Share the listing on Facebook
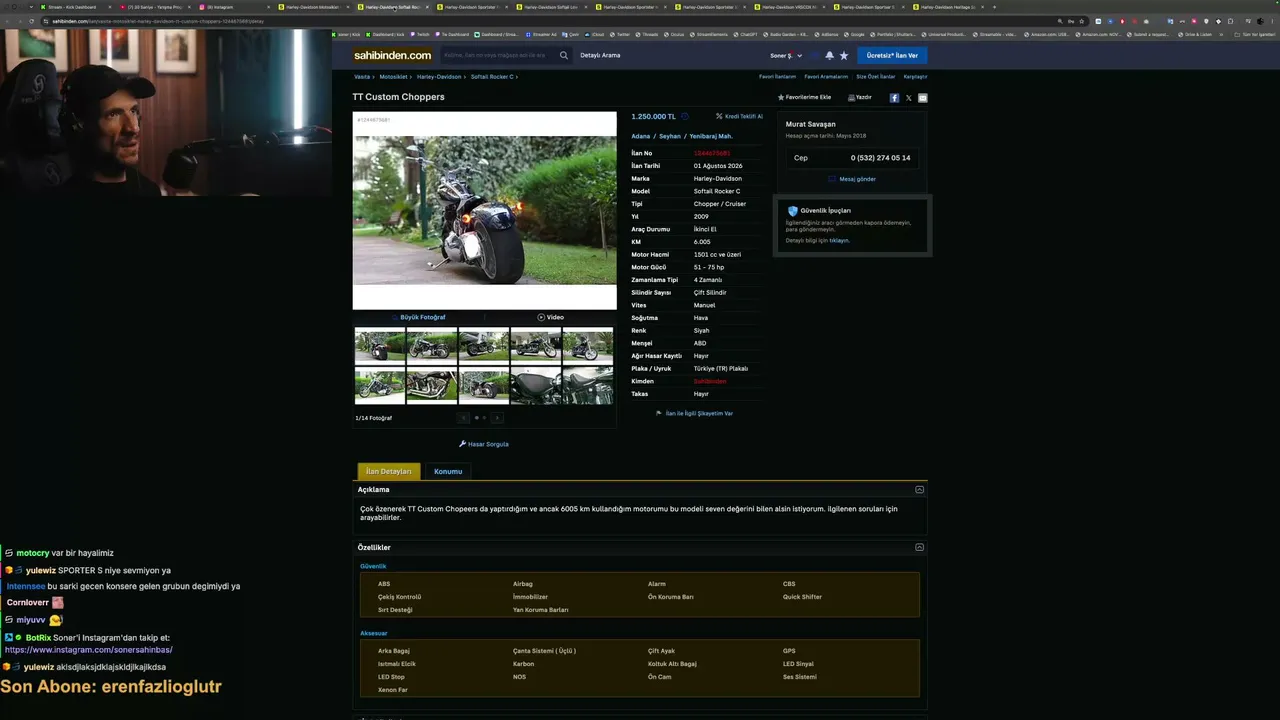 pos(894,98)
